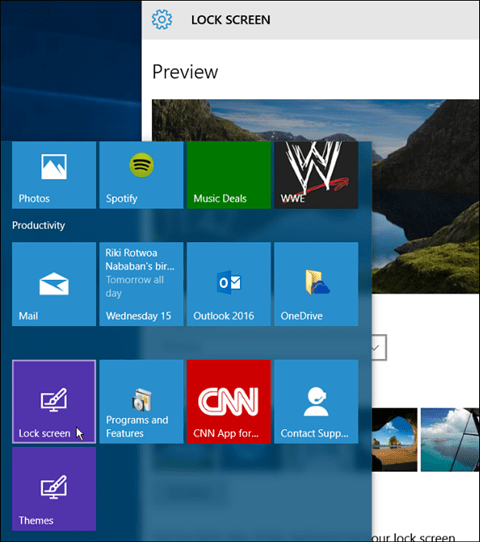Open the Photos tile

[54, 175]
